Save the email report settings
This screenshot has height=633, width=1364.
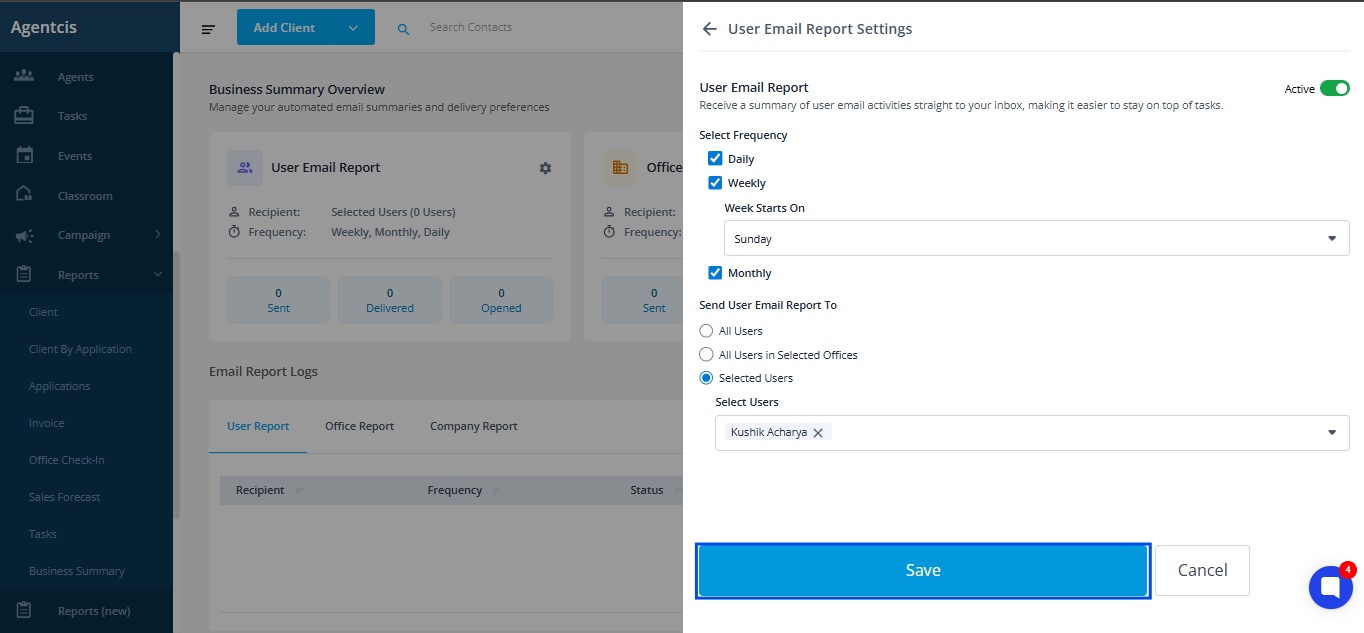pyautogui.click(x=922, y=570)
